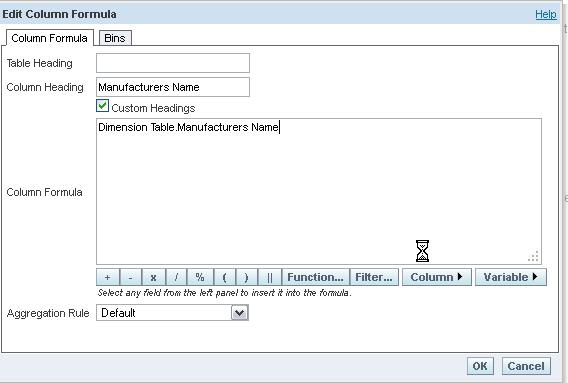Confirm with the OK button
568x383 pixels.
(x=480, y=366)
